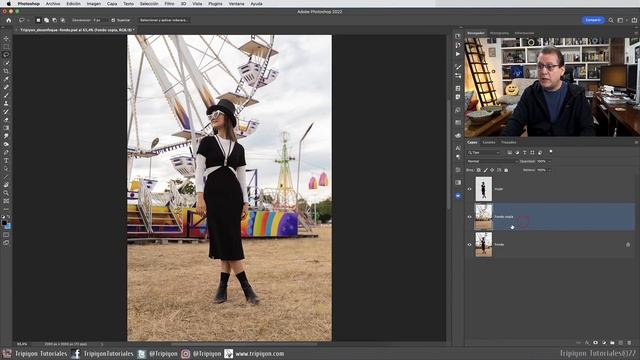This screenshot has height=360, width=640.
Task: Select the Type tool
Action: click(x=6, y=160)
